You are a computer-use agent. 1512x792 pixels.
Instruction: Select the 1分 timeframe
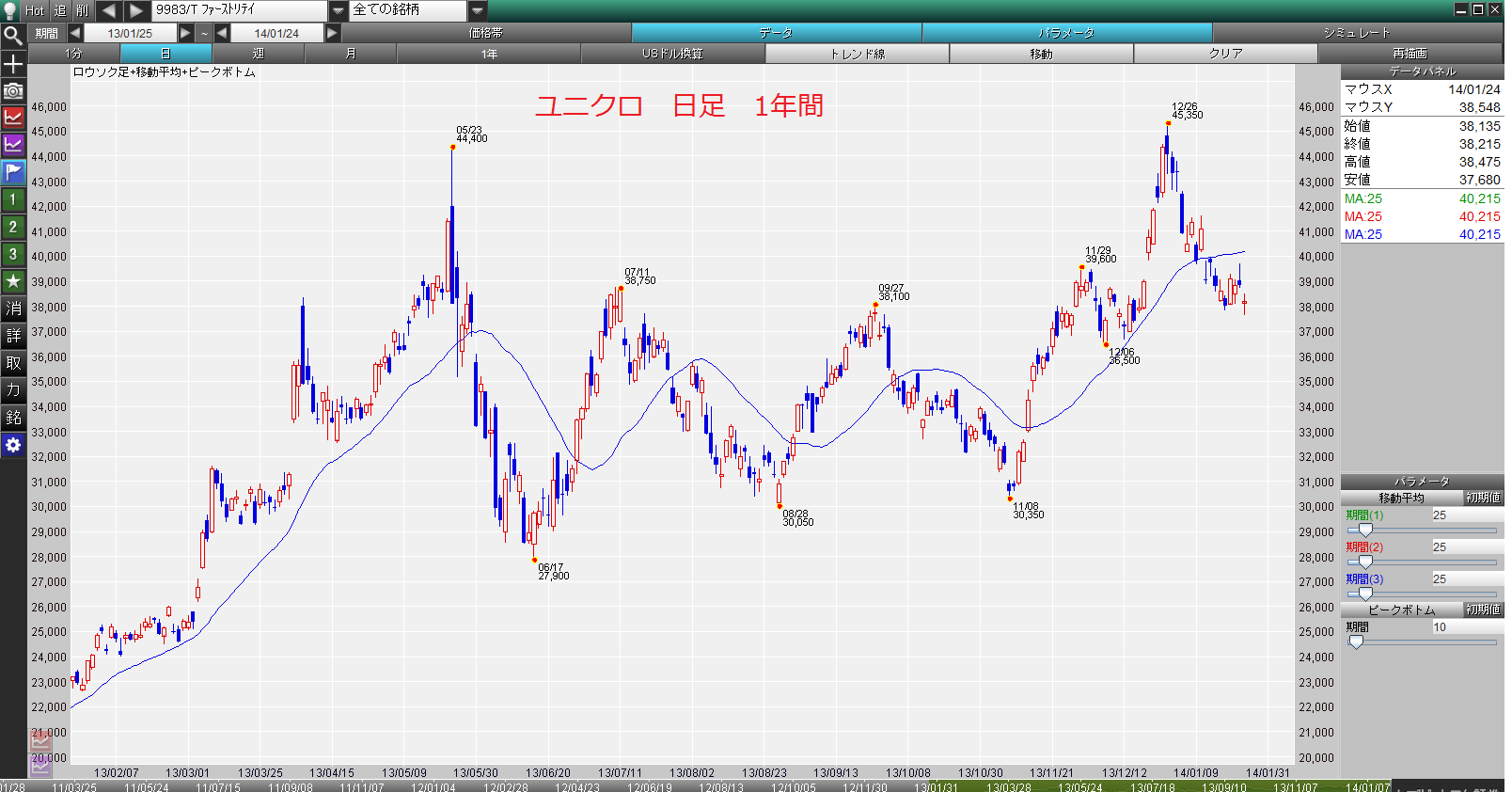(73, 54)
